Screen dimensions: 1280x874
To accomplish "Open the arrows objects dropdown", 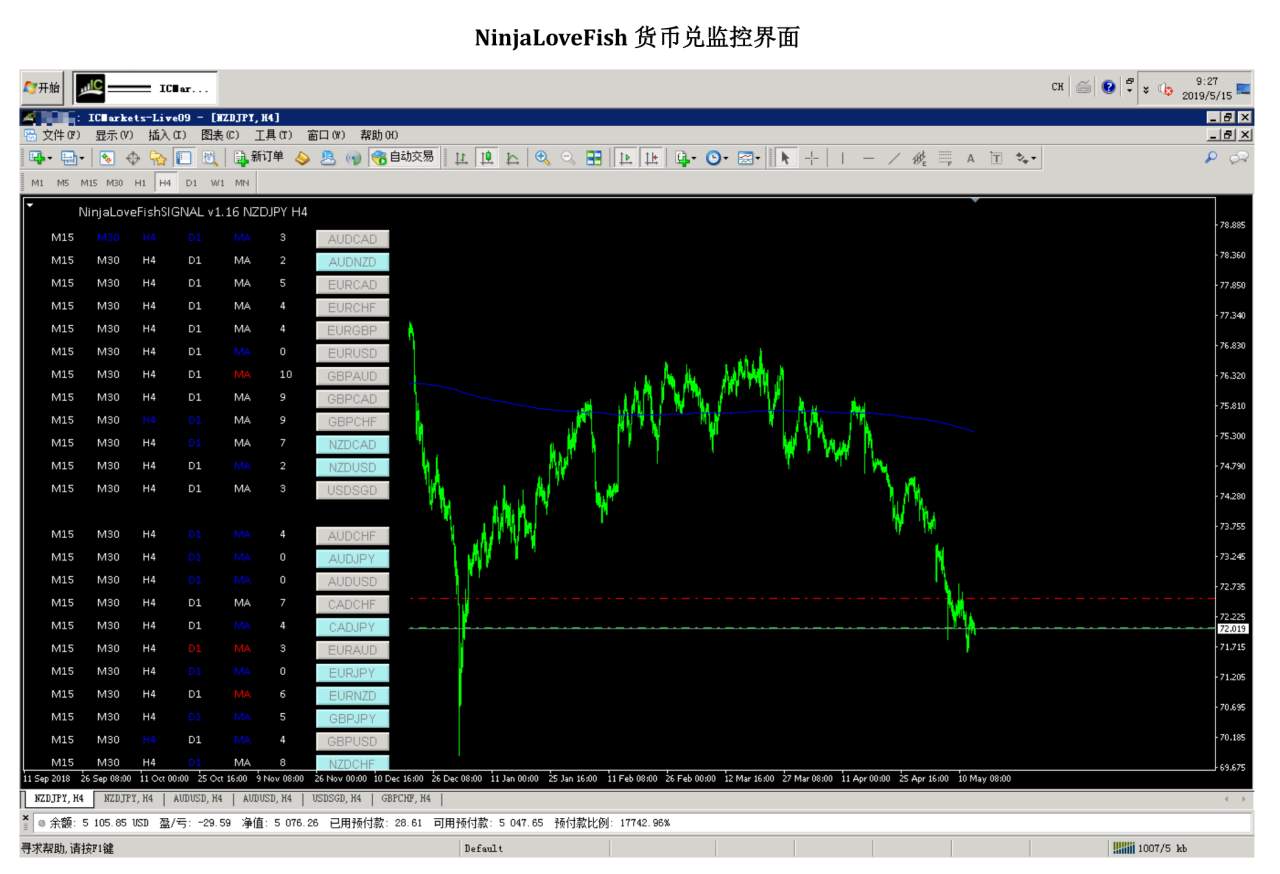I will (x=1035, y=158).
